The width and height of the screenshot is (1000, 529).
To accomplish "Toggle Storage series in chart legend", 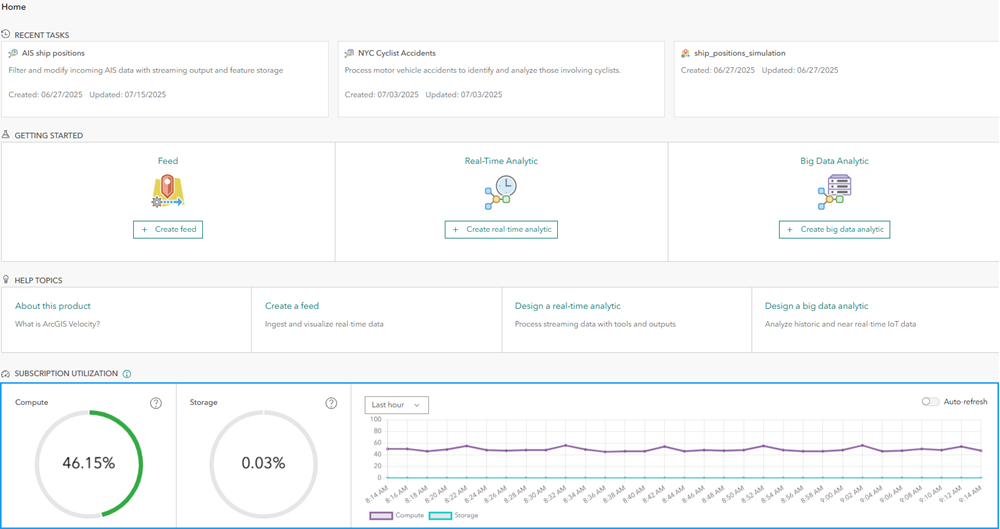I will (453, 515).
